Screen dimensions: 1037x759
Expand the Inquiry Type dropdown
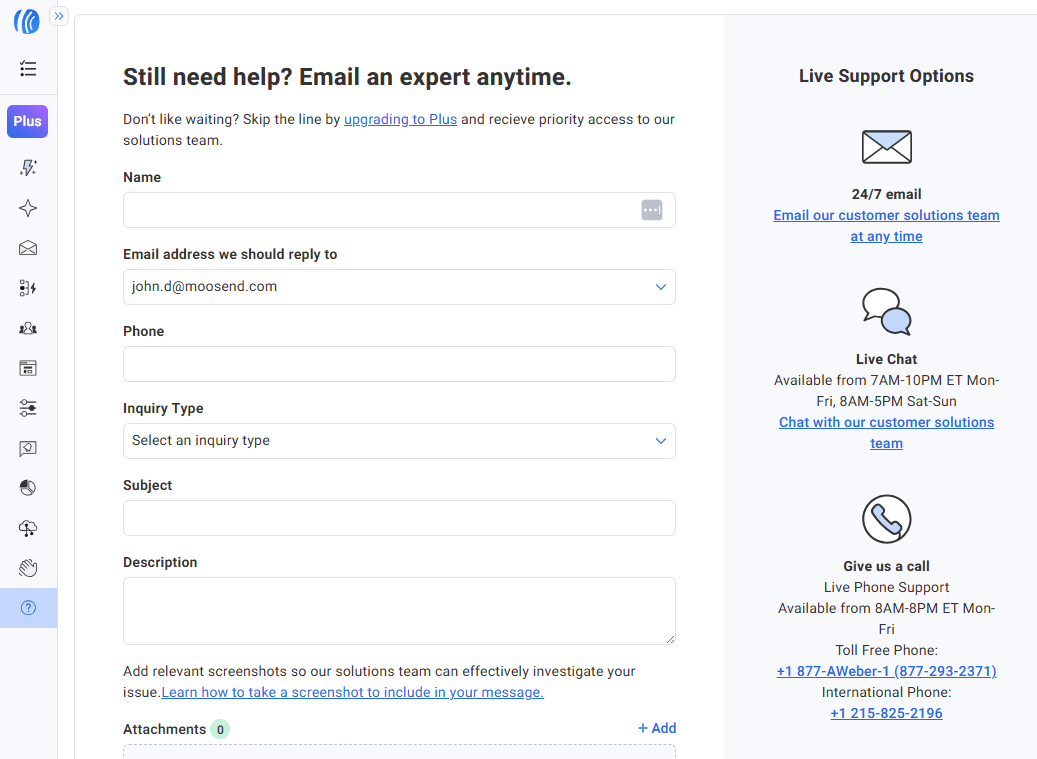pos(399,441)
